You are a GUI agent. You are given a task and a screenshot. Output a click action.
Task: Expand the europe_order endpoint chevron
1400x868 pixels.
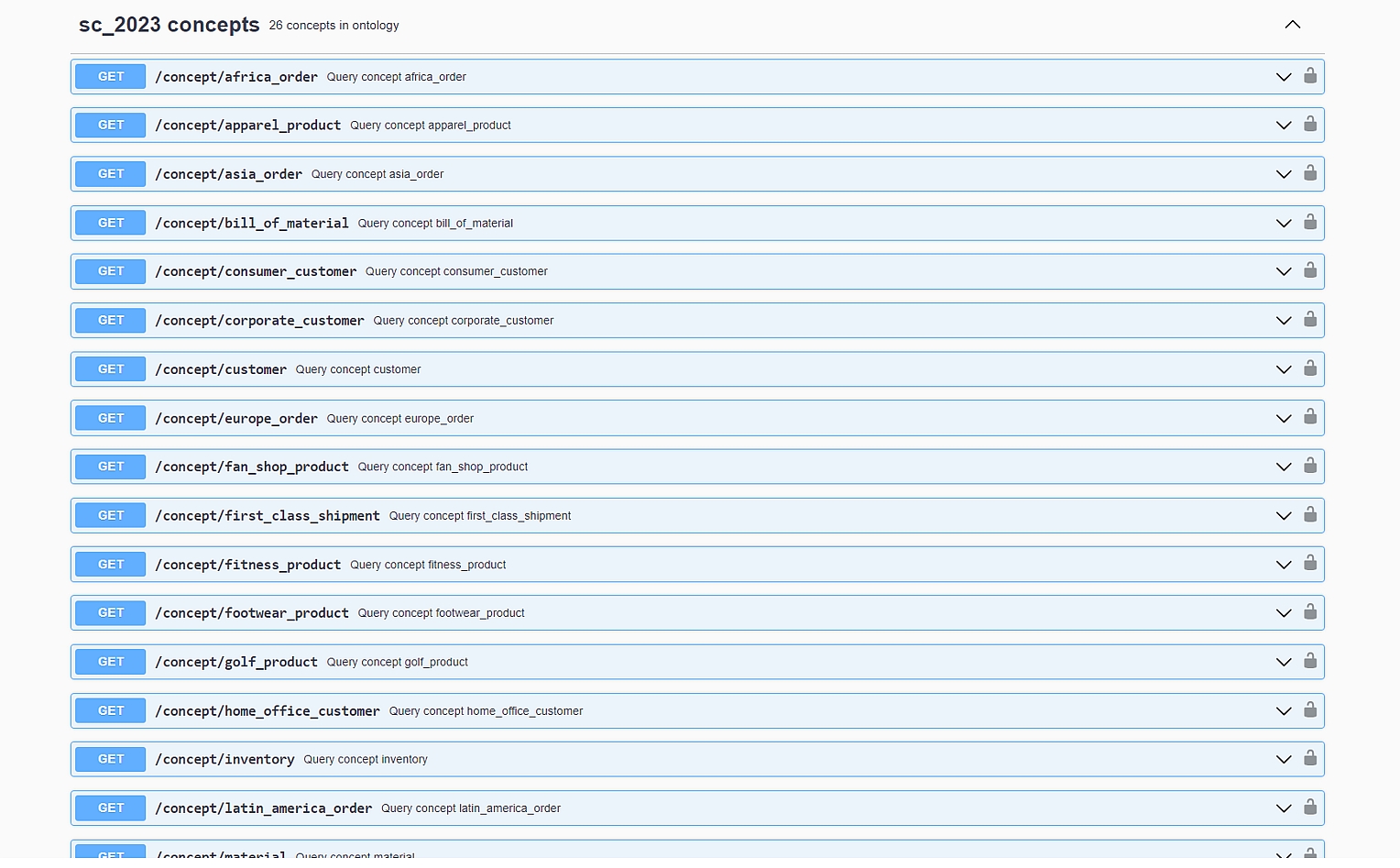(1284, 419)
